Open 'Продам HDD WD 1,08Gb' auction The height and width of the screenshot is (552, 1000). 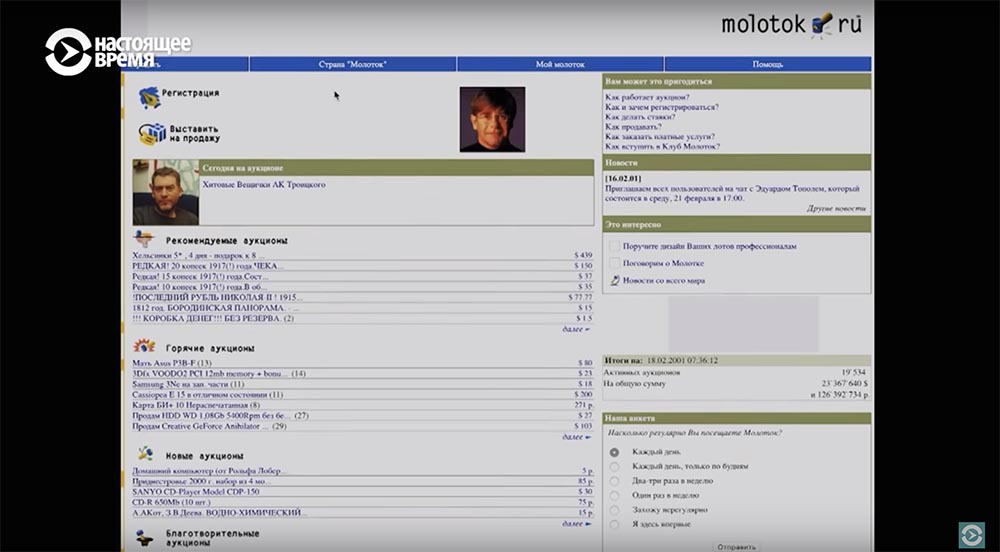[220, 416]
